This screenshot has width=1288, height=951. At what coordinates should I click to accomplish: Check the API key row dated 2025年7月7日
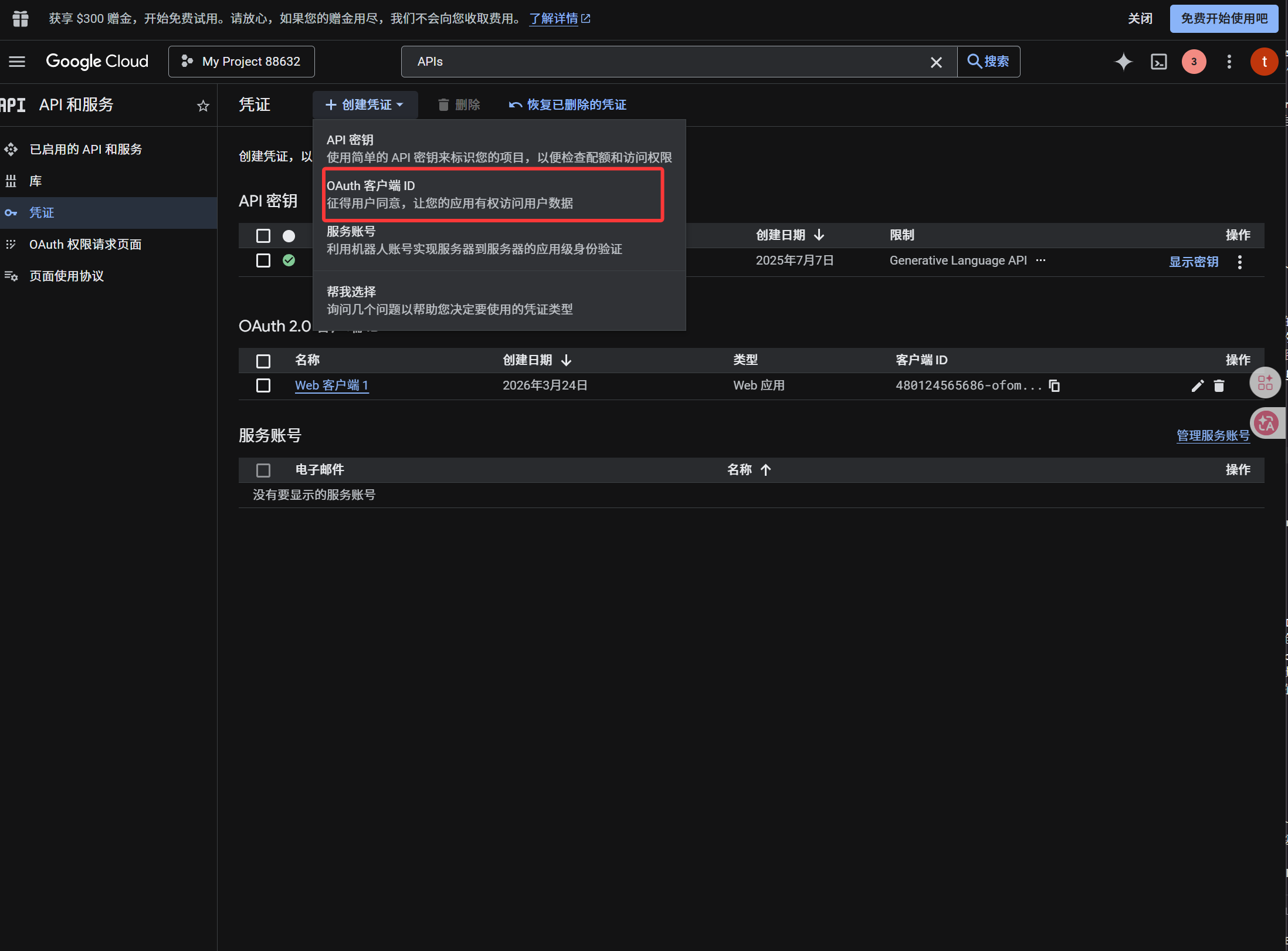(263, 260)
